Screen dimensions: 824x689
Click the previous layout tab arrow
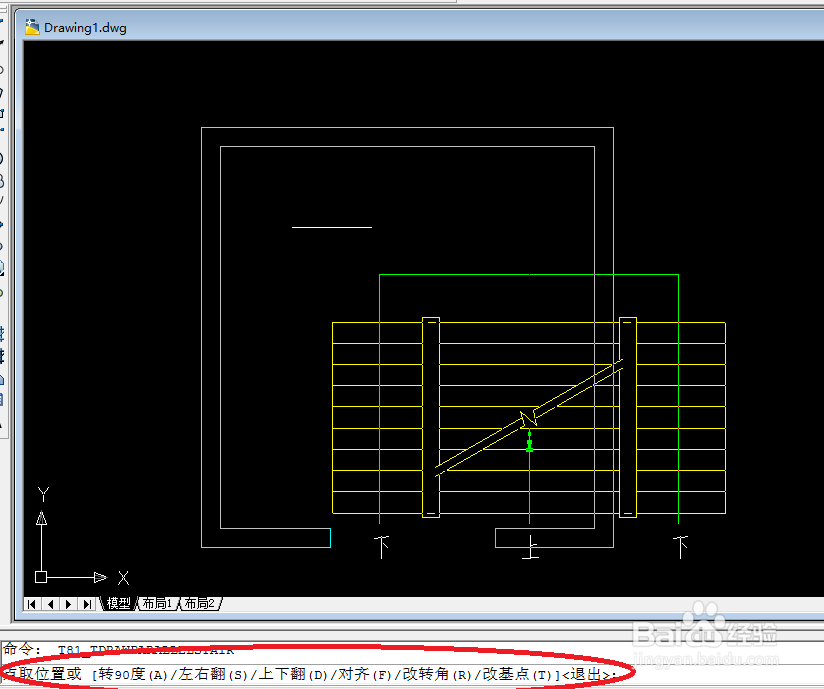click(x=50, y=604)
